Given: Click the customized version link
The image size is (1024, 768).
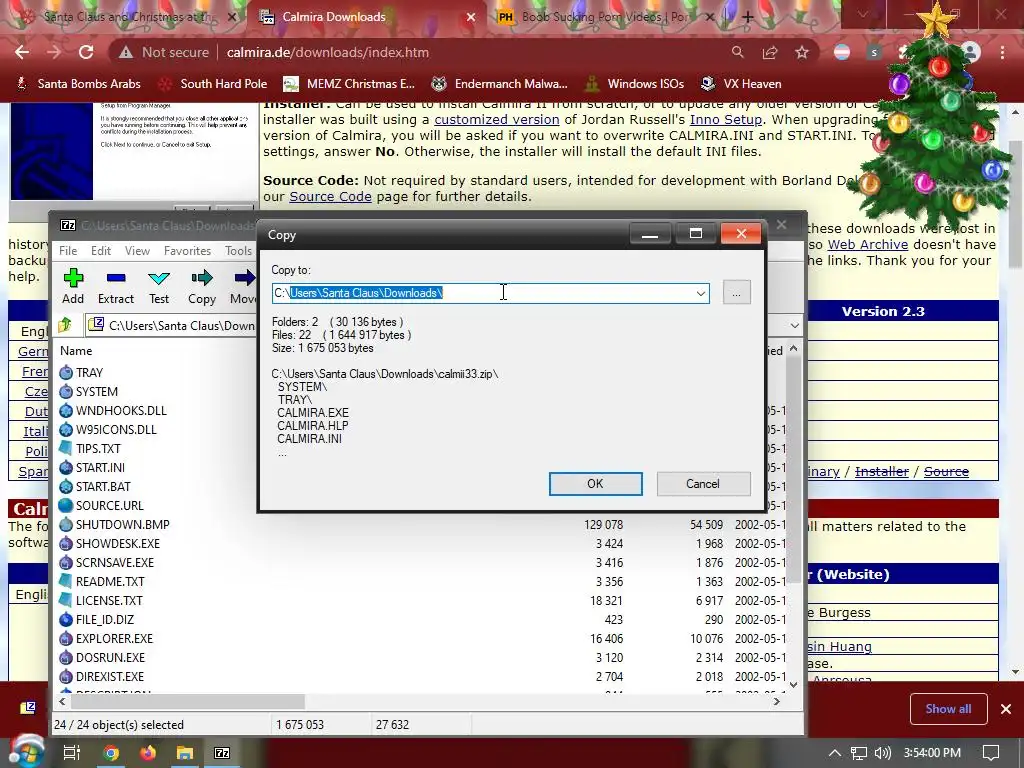Looking at the screenshot, I should click(x=496, y=120).
